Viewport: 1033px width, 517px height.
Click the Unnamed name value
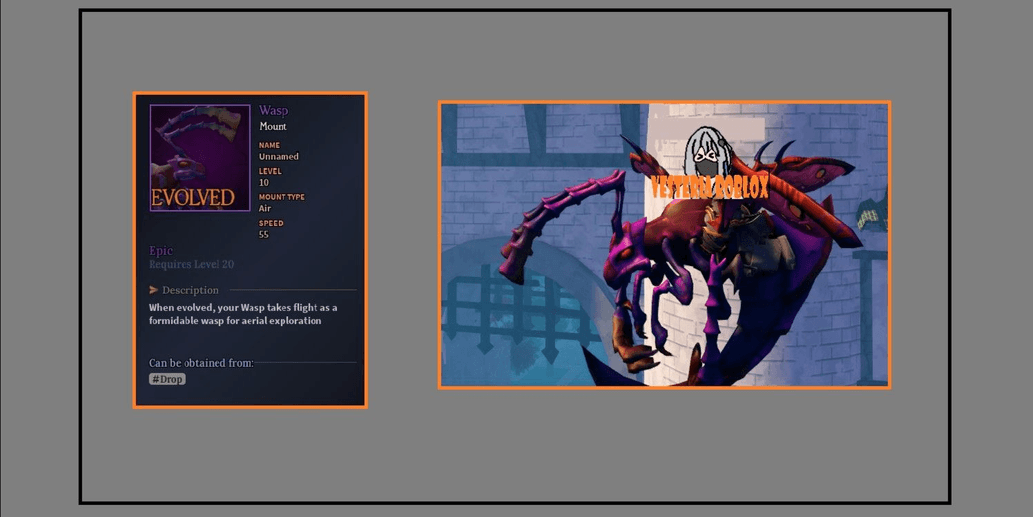[x=278, y=157]
